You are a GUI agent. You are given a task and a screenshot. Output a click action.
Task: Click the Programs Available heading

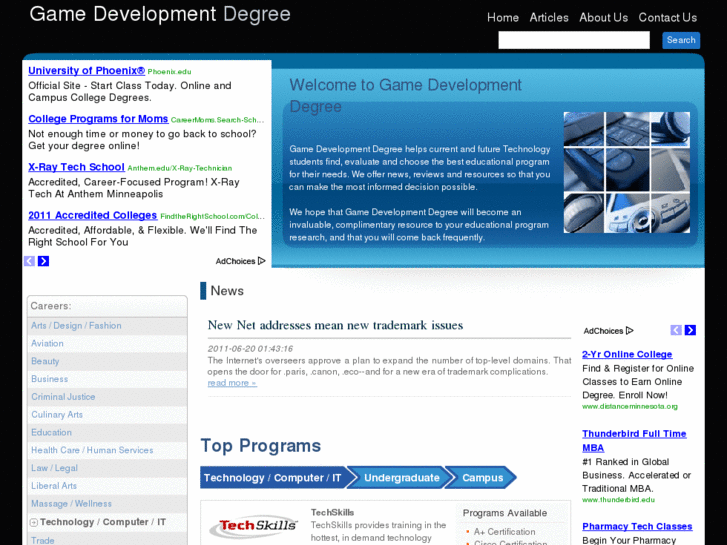pyautogui.click(x=505, y=513)
